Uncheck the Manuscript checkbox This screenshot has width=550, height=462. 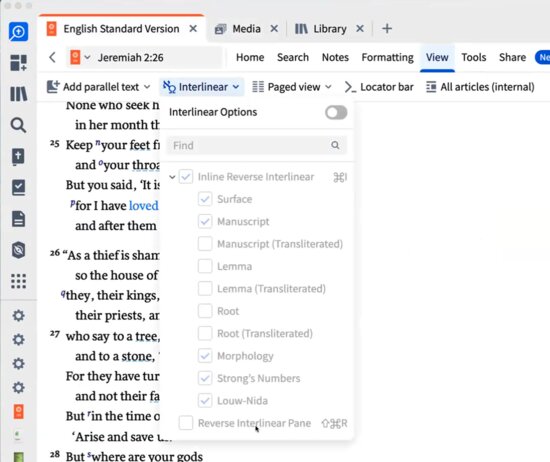coord(205,221)
